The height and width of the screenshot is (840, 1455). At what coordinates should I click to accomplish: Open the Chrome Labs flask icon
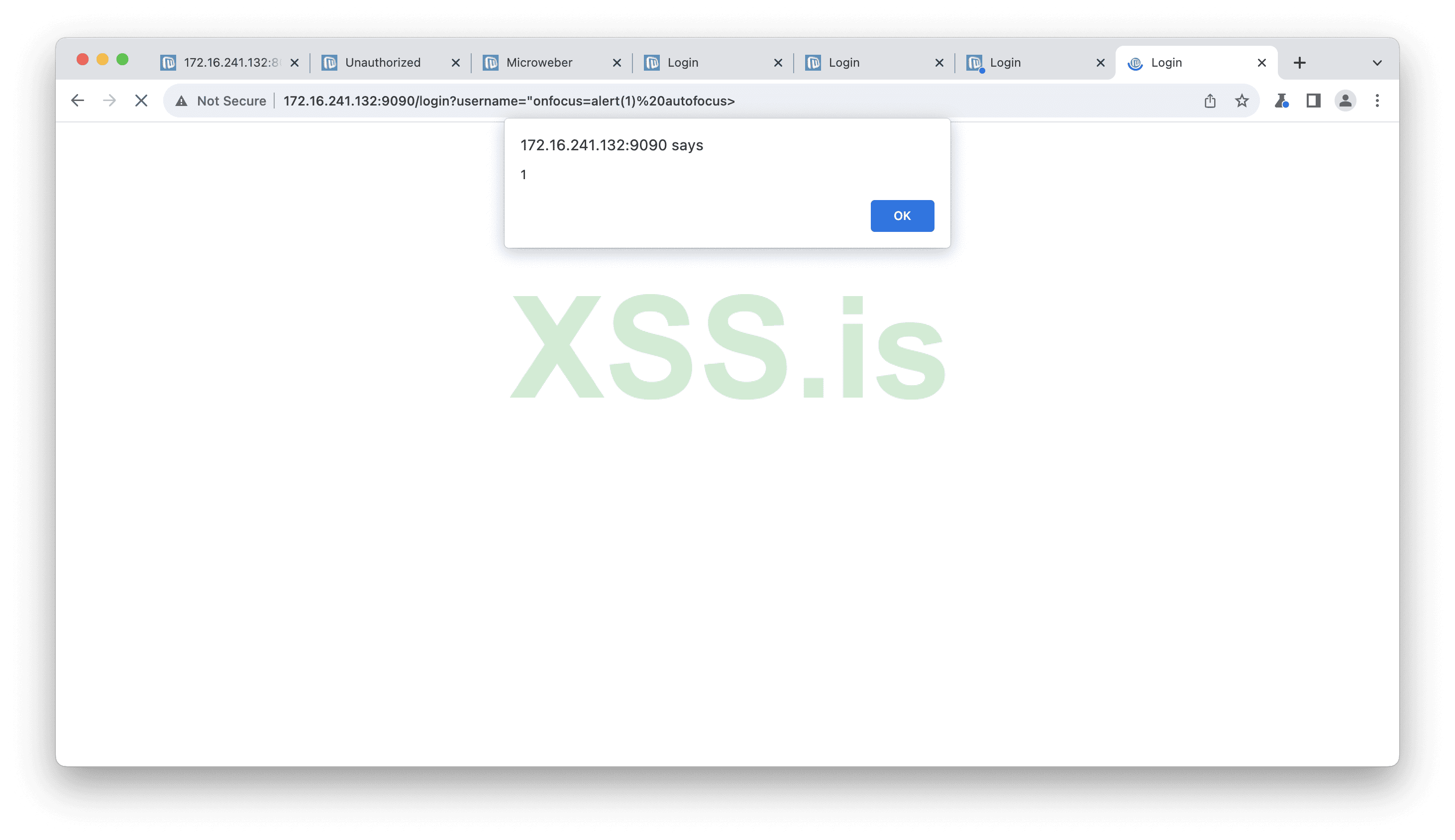pyautogui.click(x=1281, y=101)
